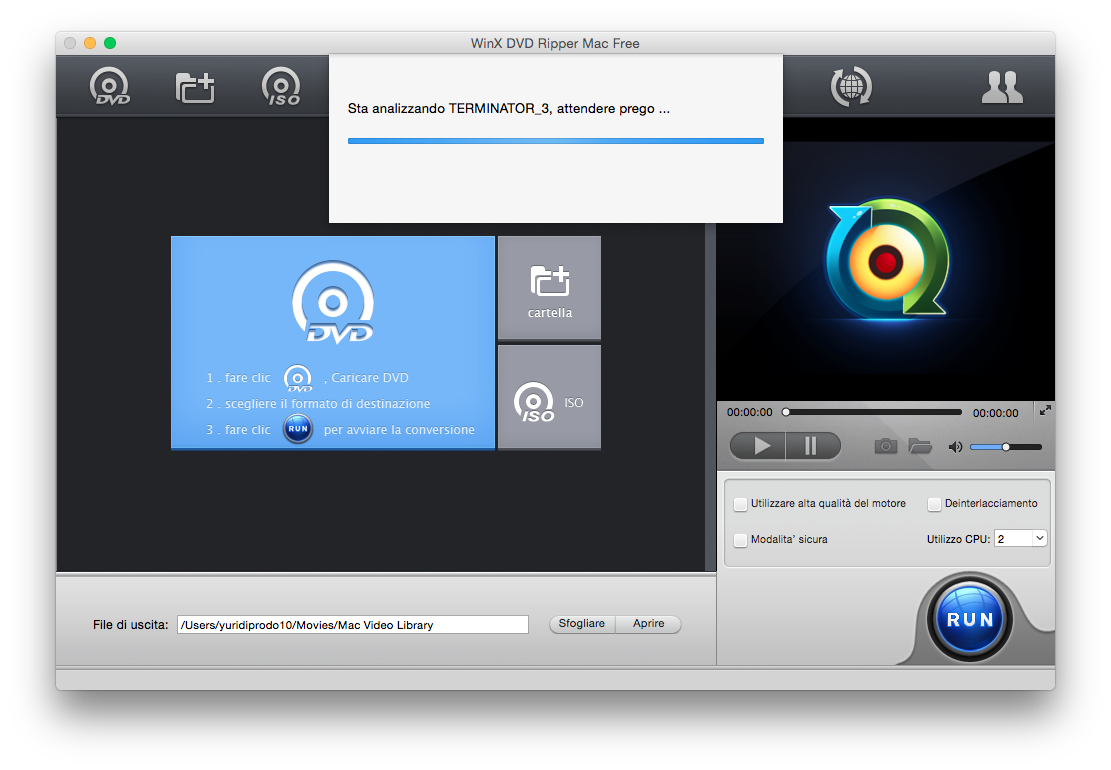Load a DVD disc from the toolbar
1111x770 pixels.
110,86
